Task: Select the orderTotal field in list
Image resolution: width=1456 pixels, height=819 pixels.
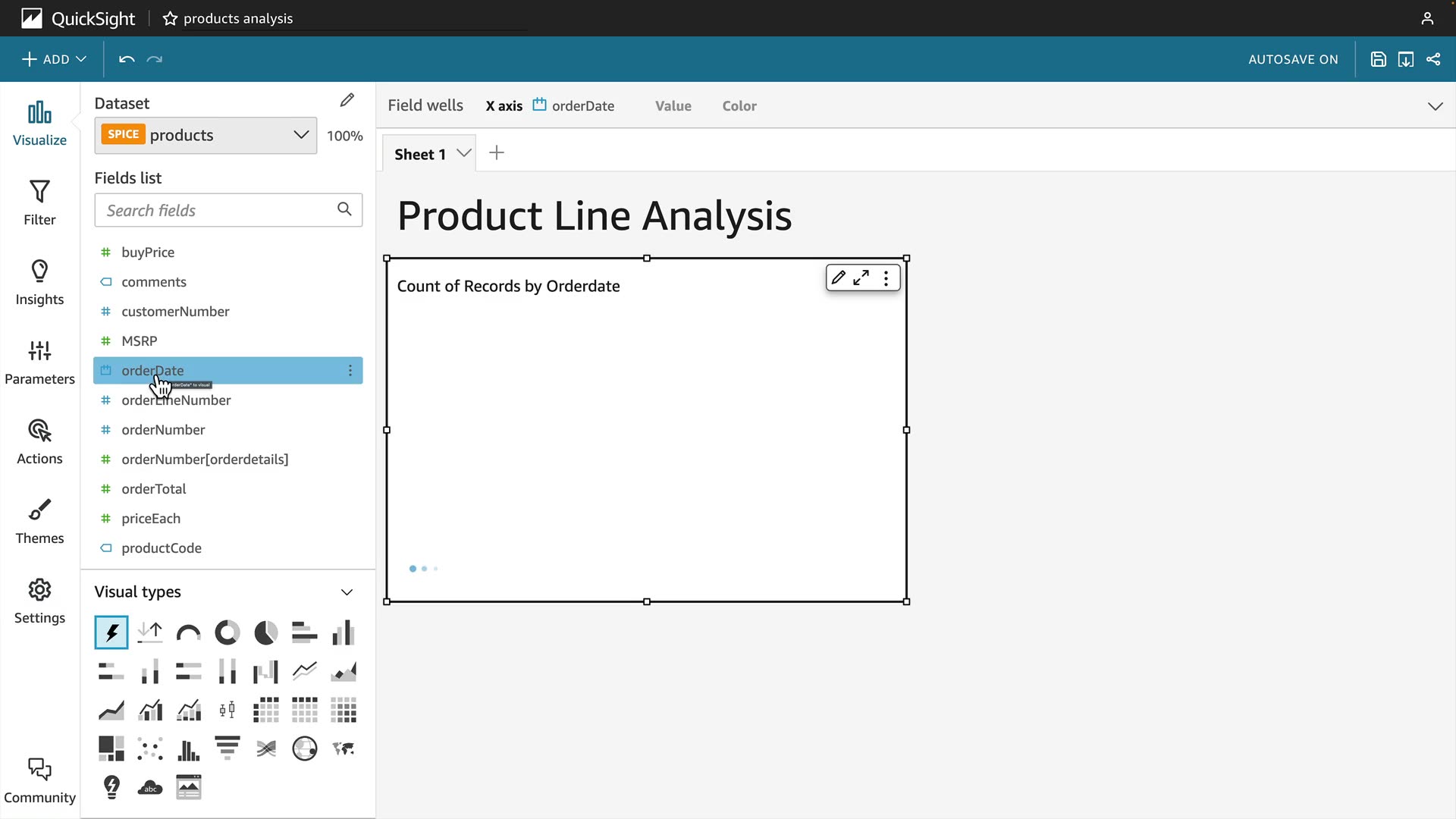Action: tap(154, 489)
